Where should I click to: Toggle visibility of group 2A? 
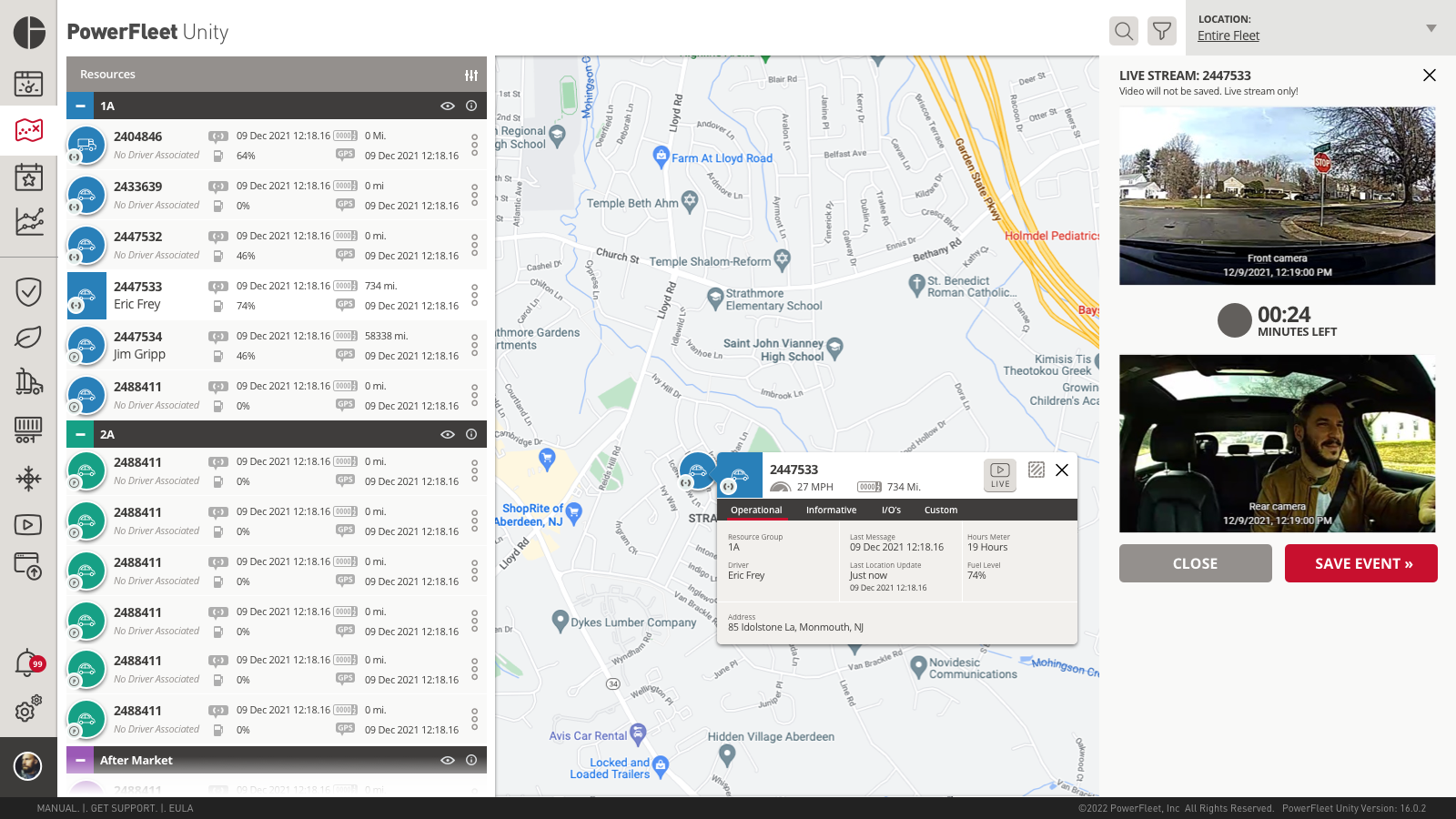click(x=448, y=434)
